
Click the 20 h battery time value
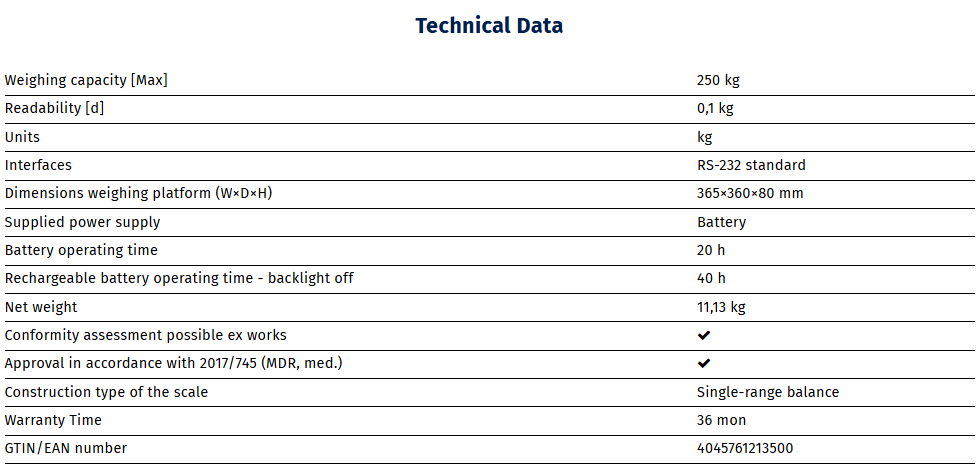711,250
